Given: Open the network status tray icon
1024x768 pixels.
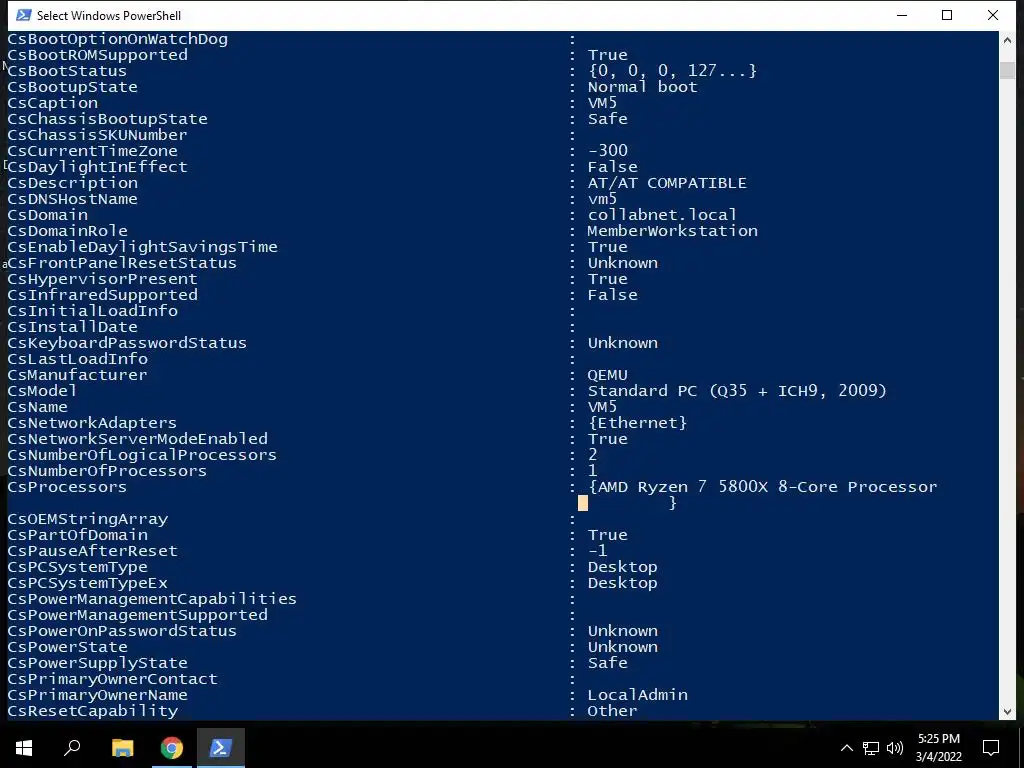Looking at the screenshot, I should [x=871, y=748].
